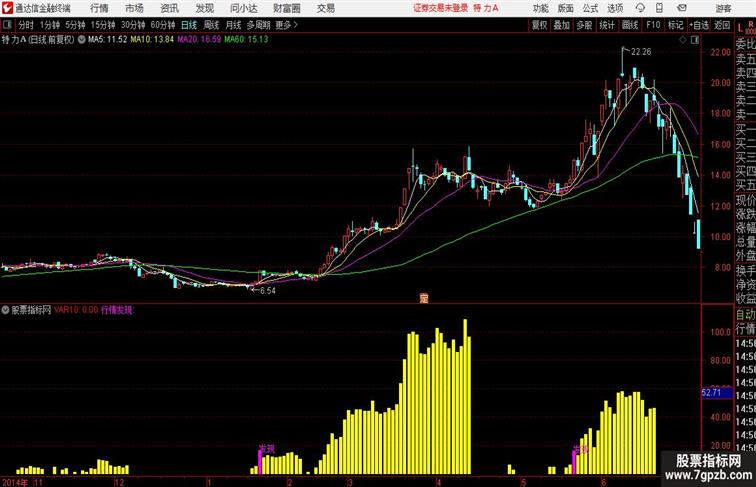Click the 多股 multi-stock button
This screenshot has width=756, height=487.
[x=584, y=25]
